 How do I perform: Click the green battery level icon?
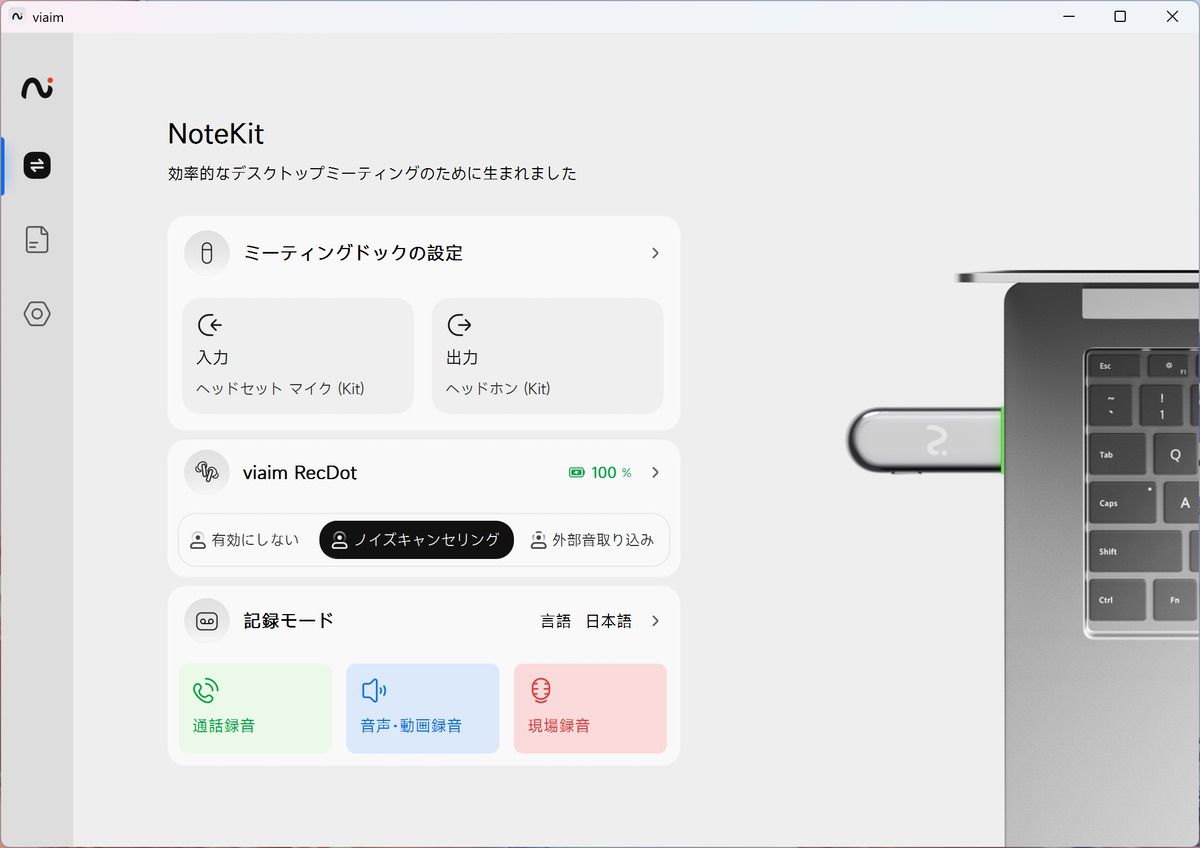tap(577, 473)
